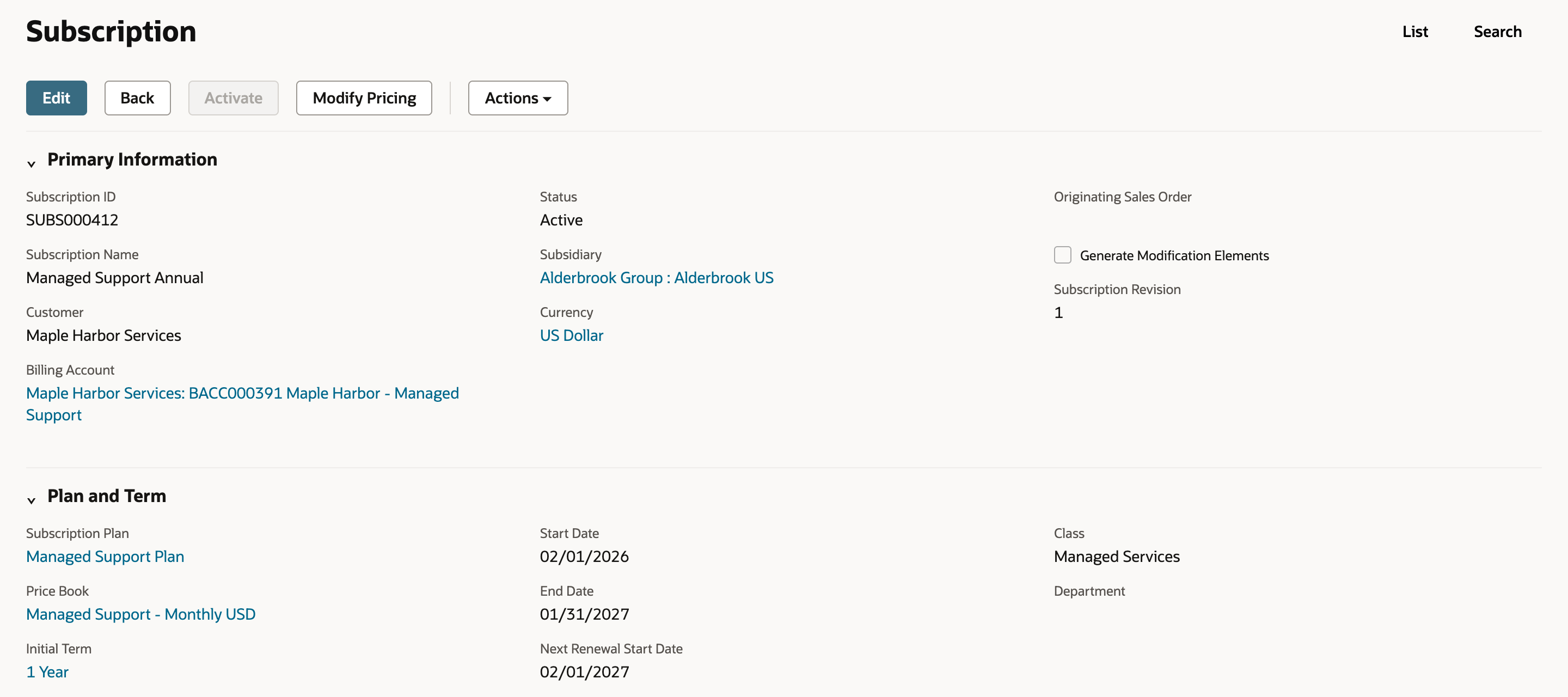Collapse the Plan and Term section
The height and width of the screenshot is (697, 1568).
(32, 500)
